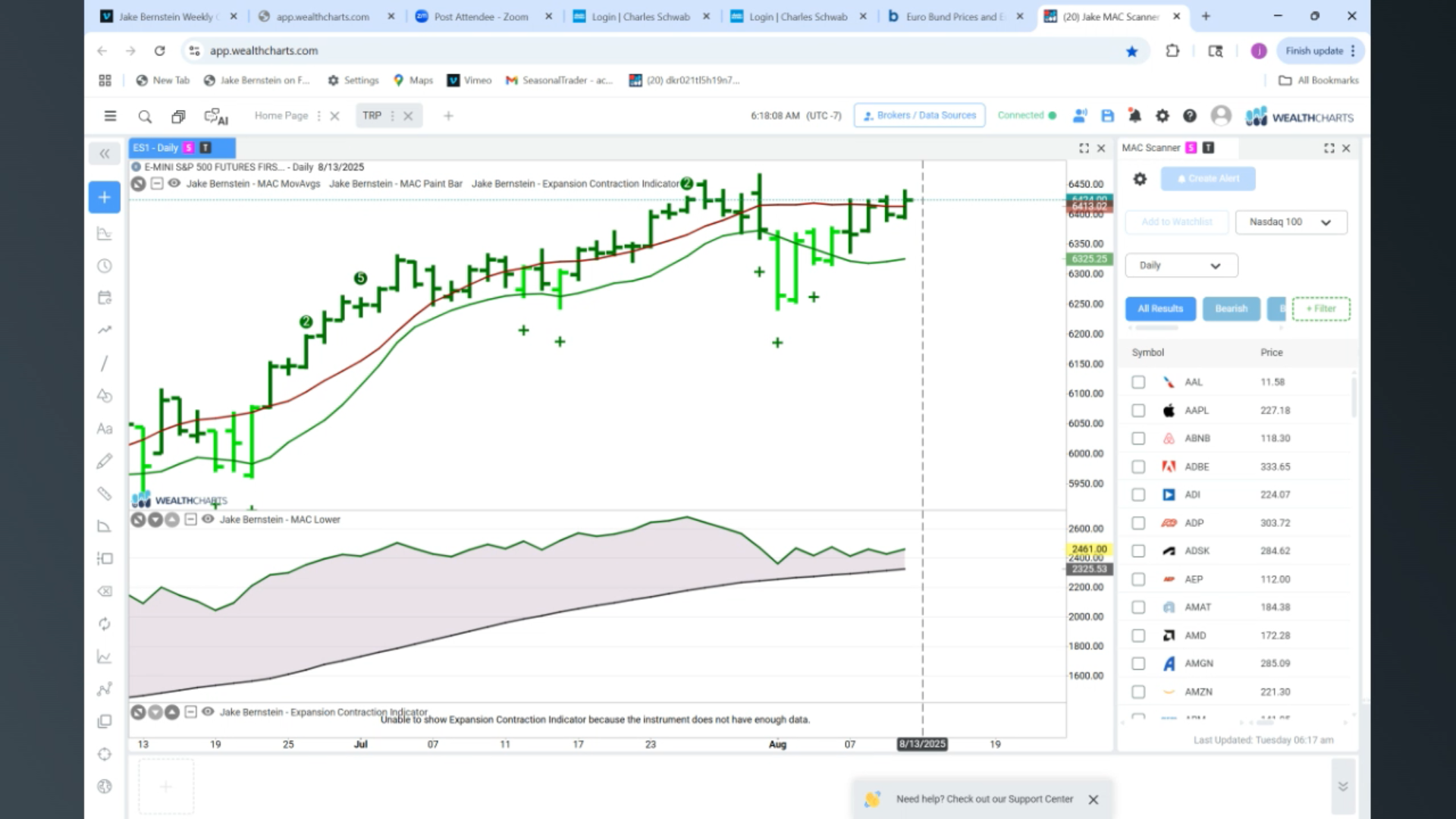Collapse the MAC Lower pane
Screen dimensions: 1456x819
pos(190,519)
